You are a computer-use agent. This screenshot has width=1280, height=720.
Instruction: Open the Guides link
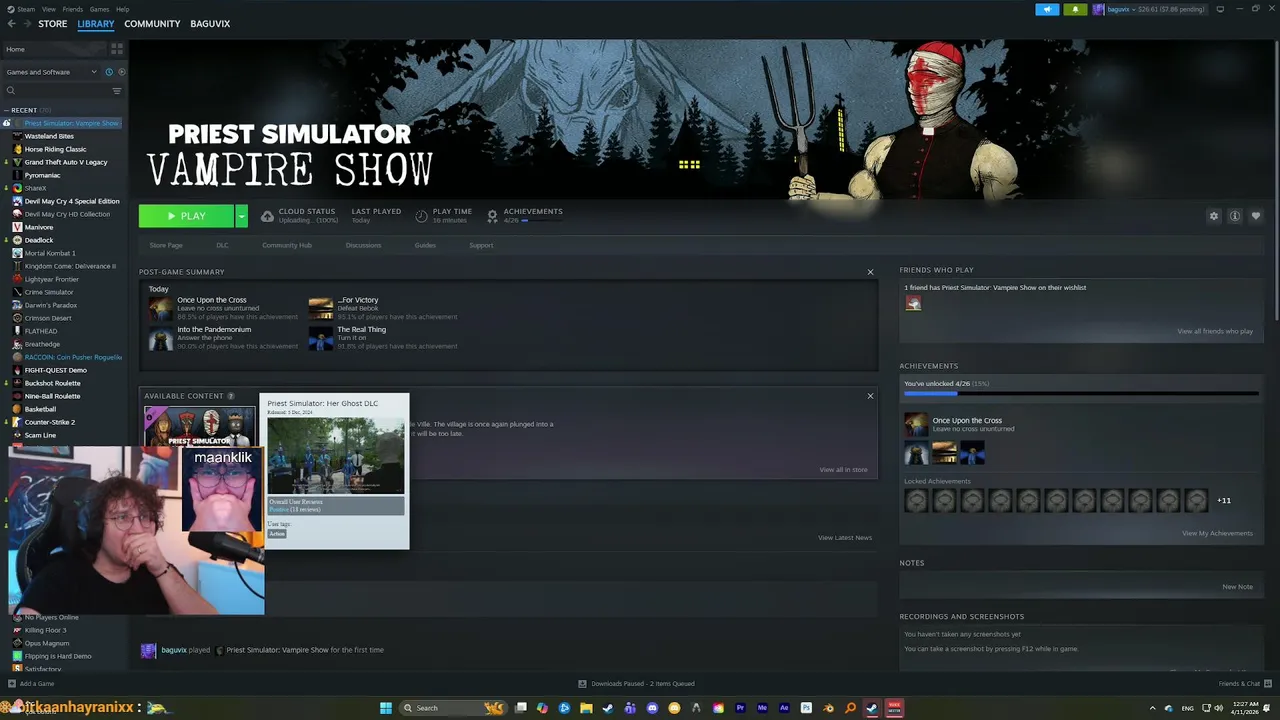(425, 245)
